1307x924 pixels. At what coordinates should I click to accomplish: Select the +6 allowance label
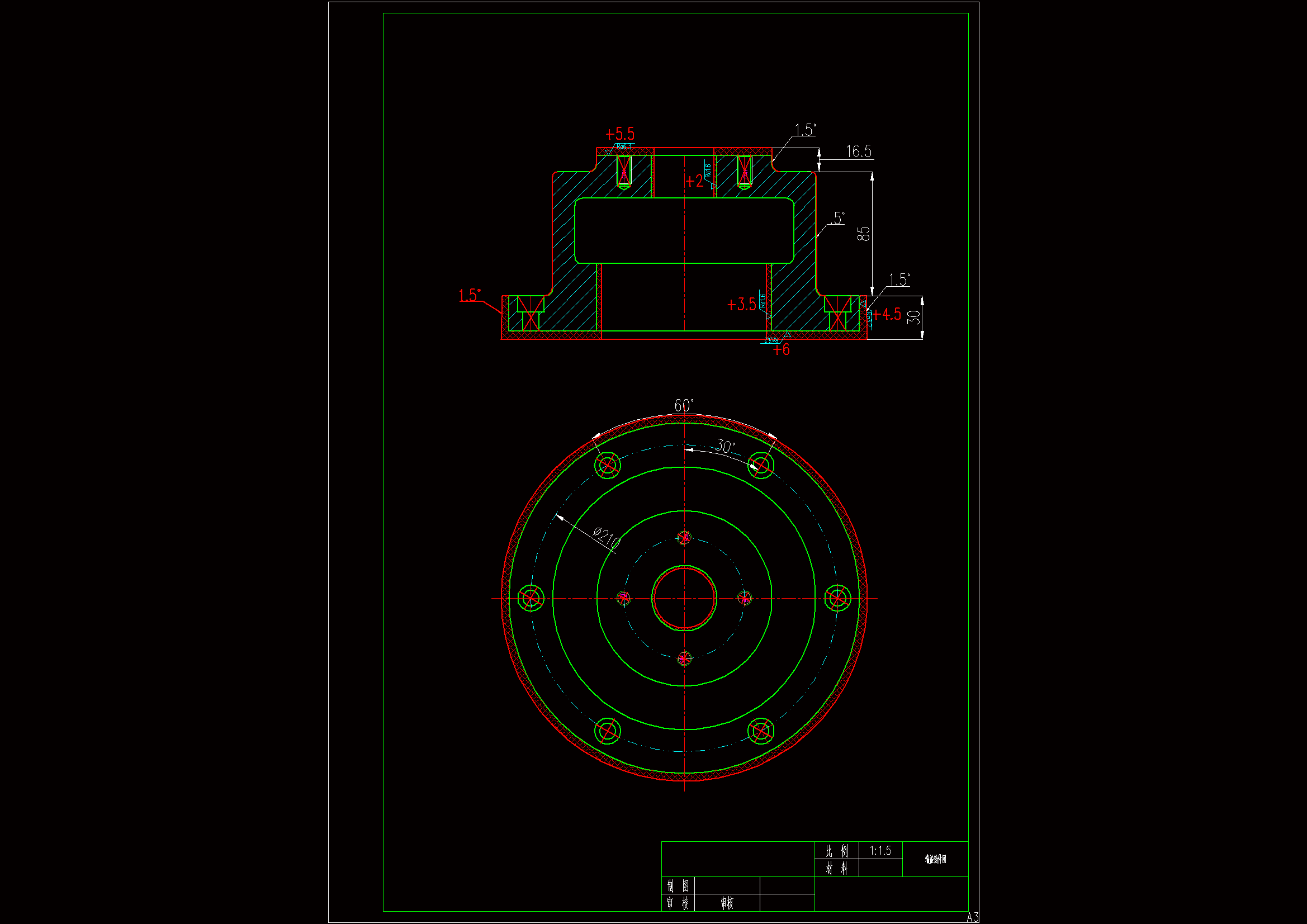(x=782, y=349)
